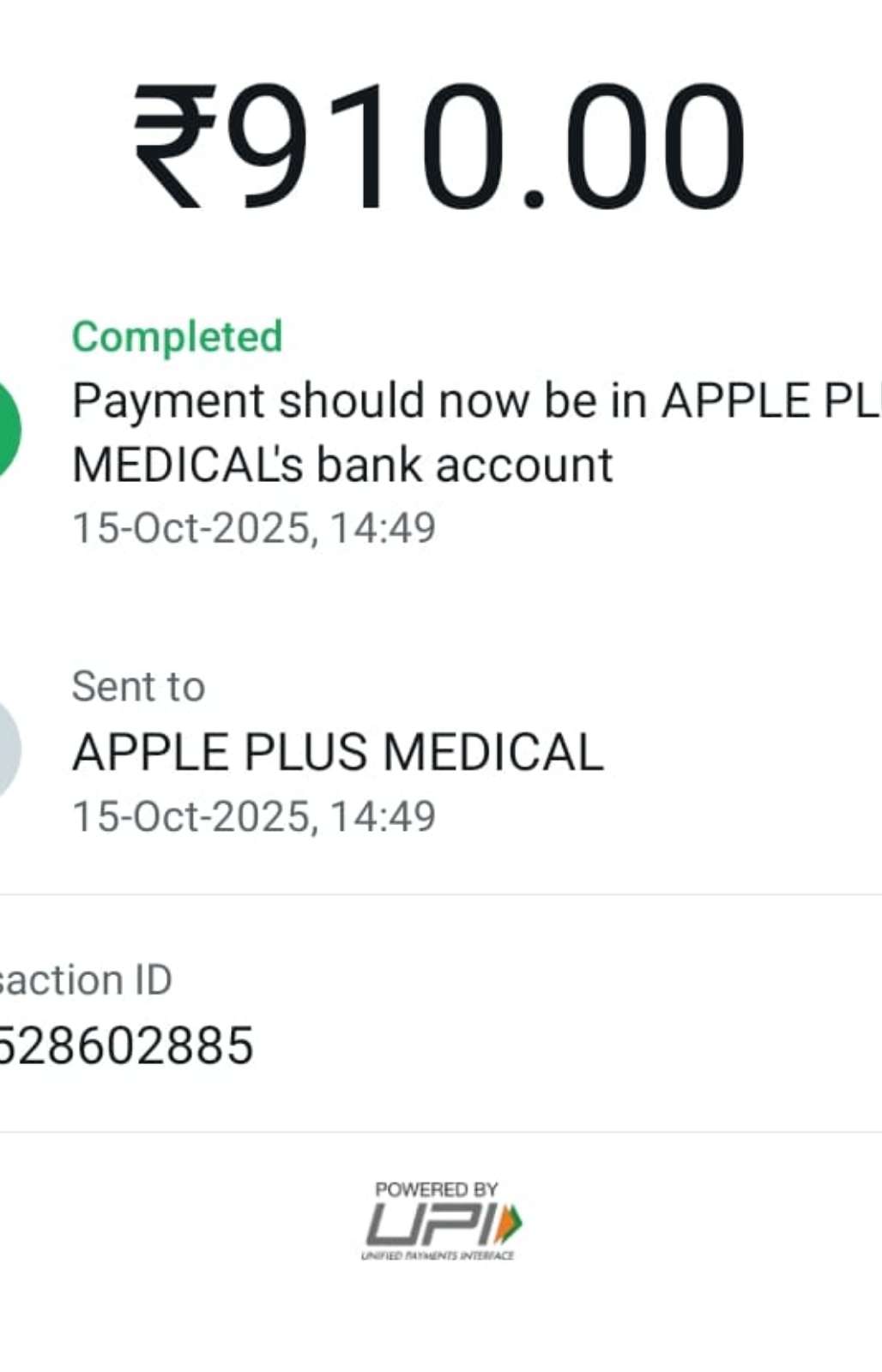This screenshot has width=882, height=1372.
Task: Tap the green Completed status circle icon
Action: coord(7,430)
